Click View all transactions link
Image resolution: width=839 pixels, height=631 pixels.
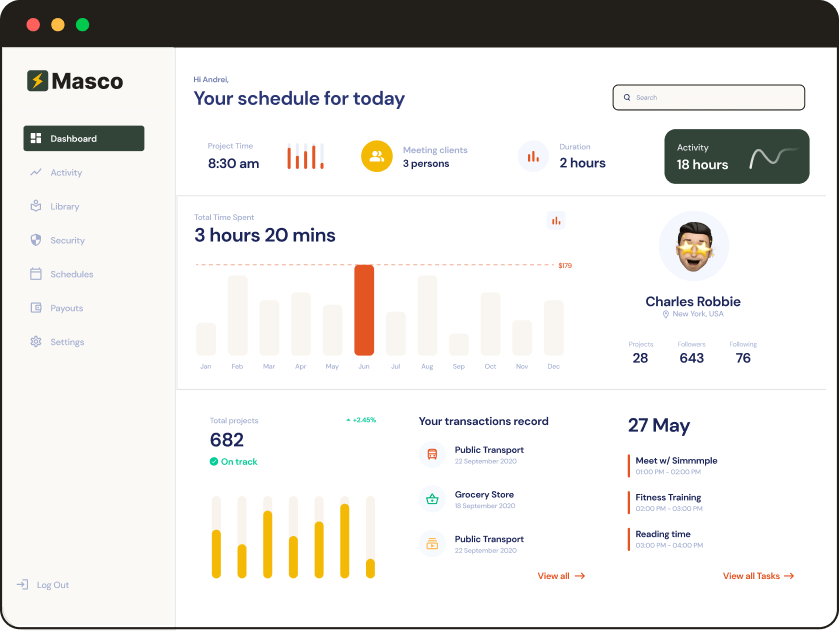[560, 576]
